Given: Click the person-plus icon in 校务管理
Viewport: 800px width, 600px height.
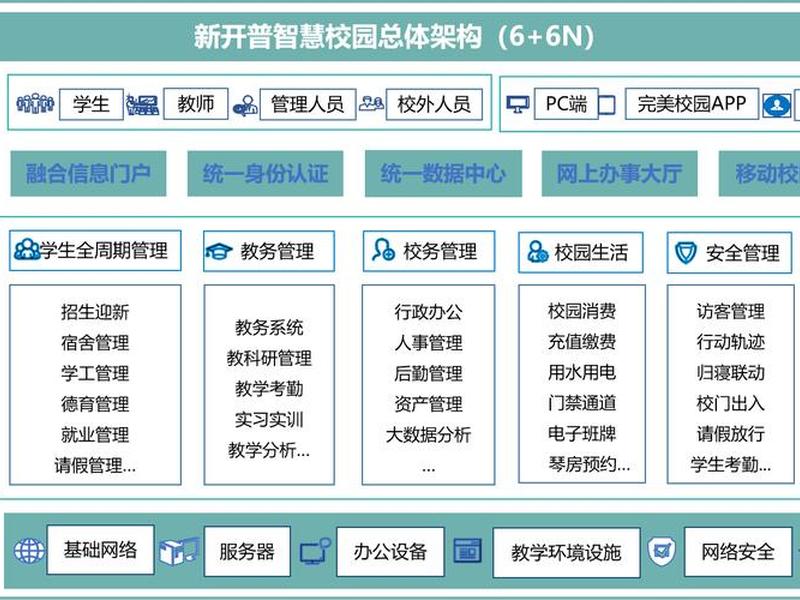Looking at the screenshot, I should pyautogui.click(x=384, y=250).
